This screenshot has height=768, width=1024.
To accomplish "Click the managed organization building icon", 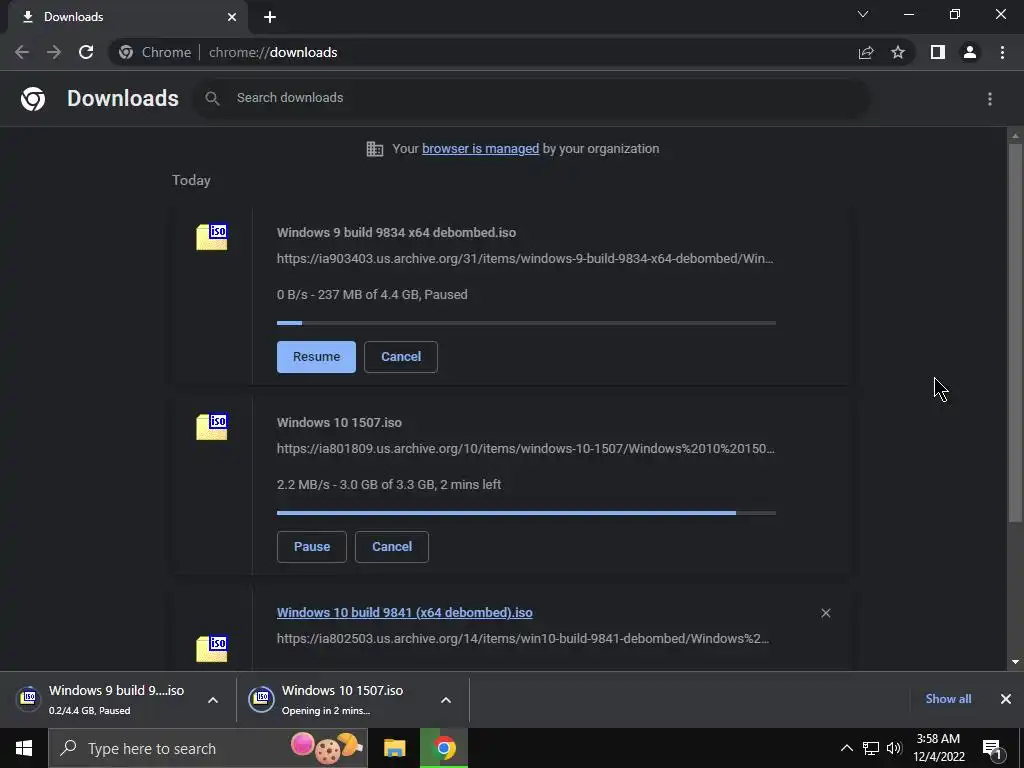I will tap(375, 149).
